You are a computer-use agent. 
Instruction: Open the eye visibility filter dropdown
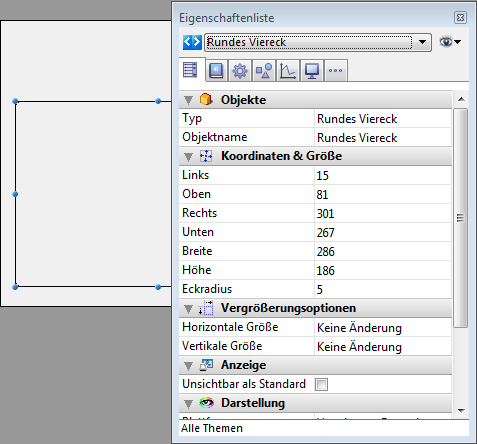click(450, 42)
